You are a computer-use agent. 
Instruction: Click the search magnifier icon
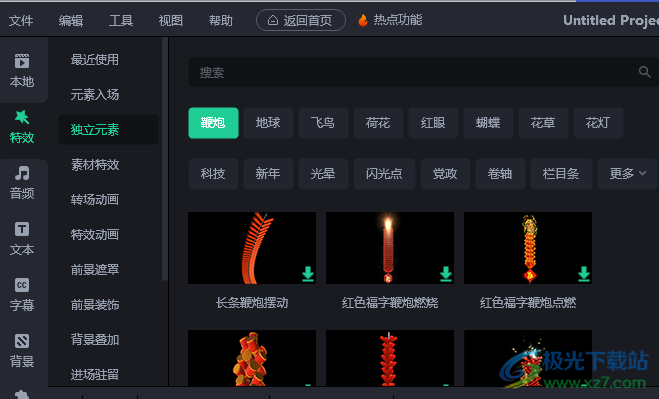coord(644,72)
